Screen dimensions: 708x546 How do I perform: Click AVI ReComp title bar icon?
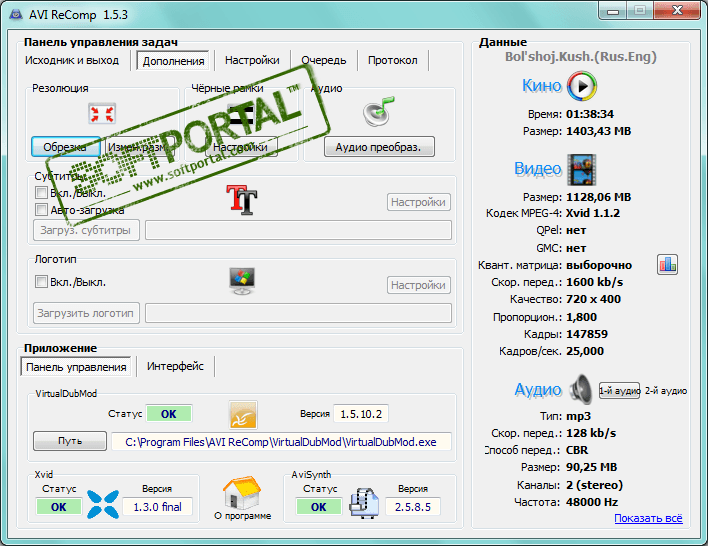pyautogui.click(x=16, y=14)
